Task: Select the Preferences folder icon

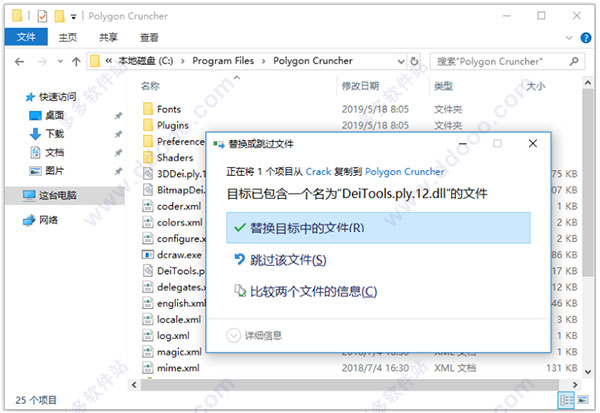Action: click(148, 141)
